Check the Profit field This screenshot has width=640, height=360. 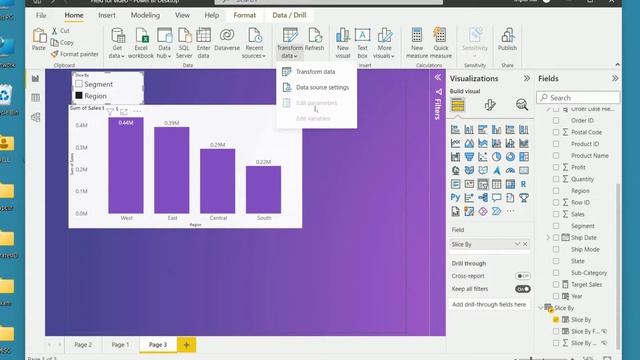556,167
